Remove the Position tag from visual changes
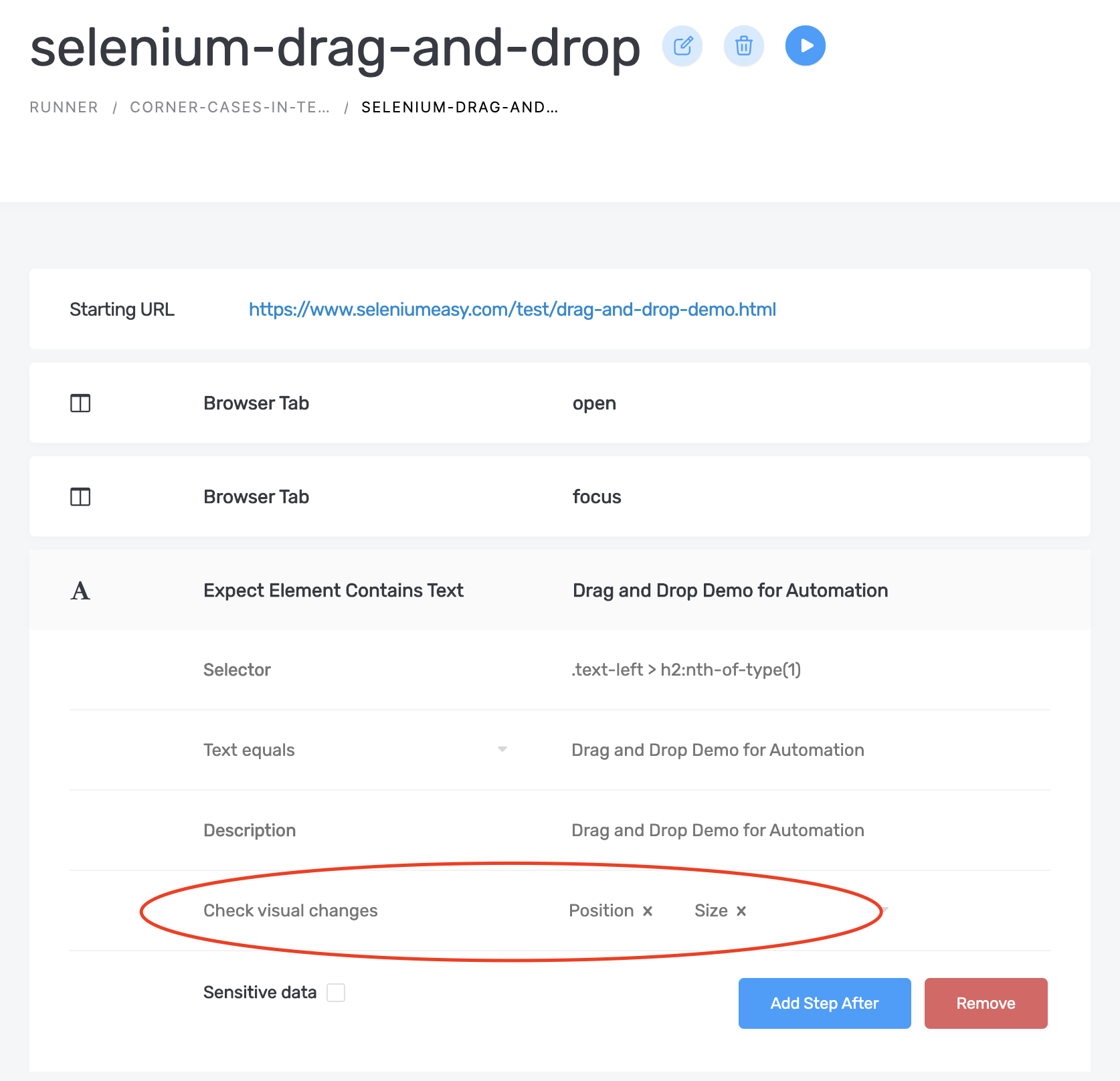 point(648,911)
